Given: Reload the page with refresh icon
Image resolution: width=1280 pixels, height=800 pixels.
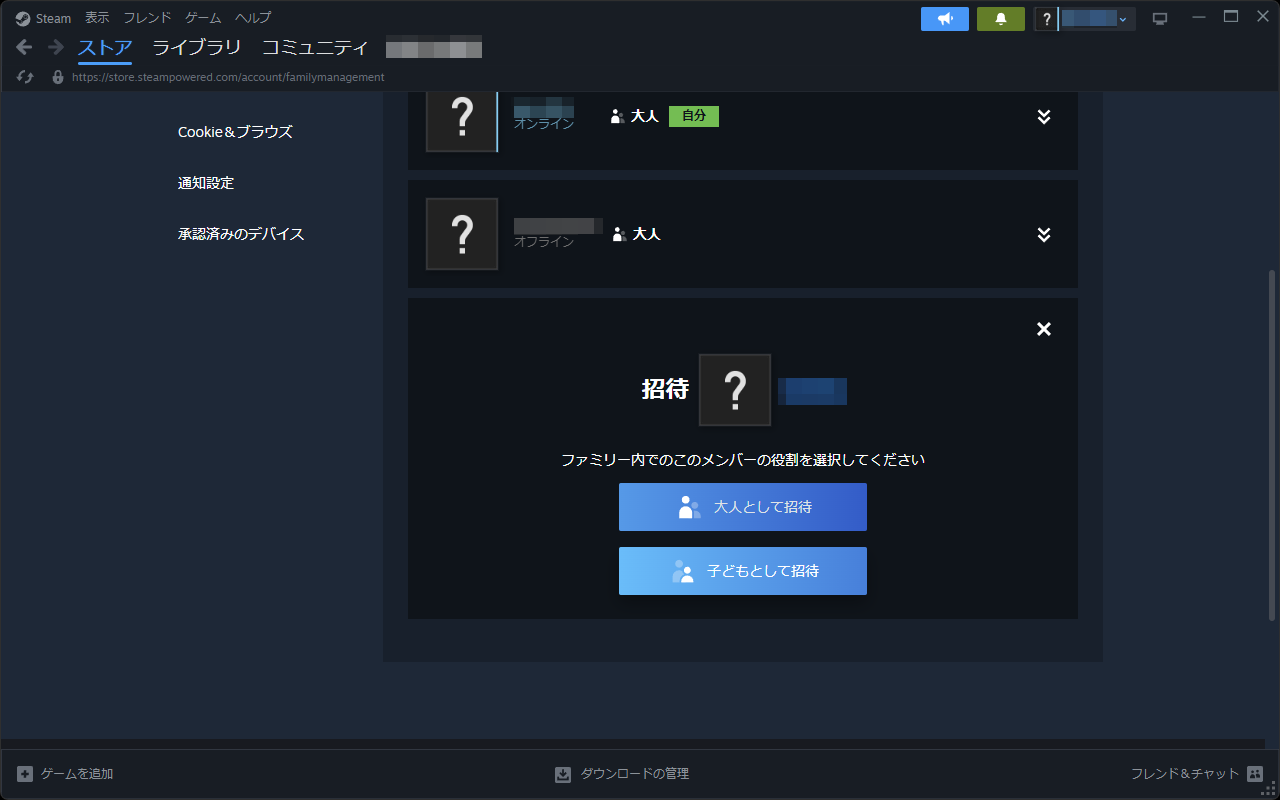Looking at the screenshot, I should [26, 77].
